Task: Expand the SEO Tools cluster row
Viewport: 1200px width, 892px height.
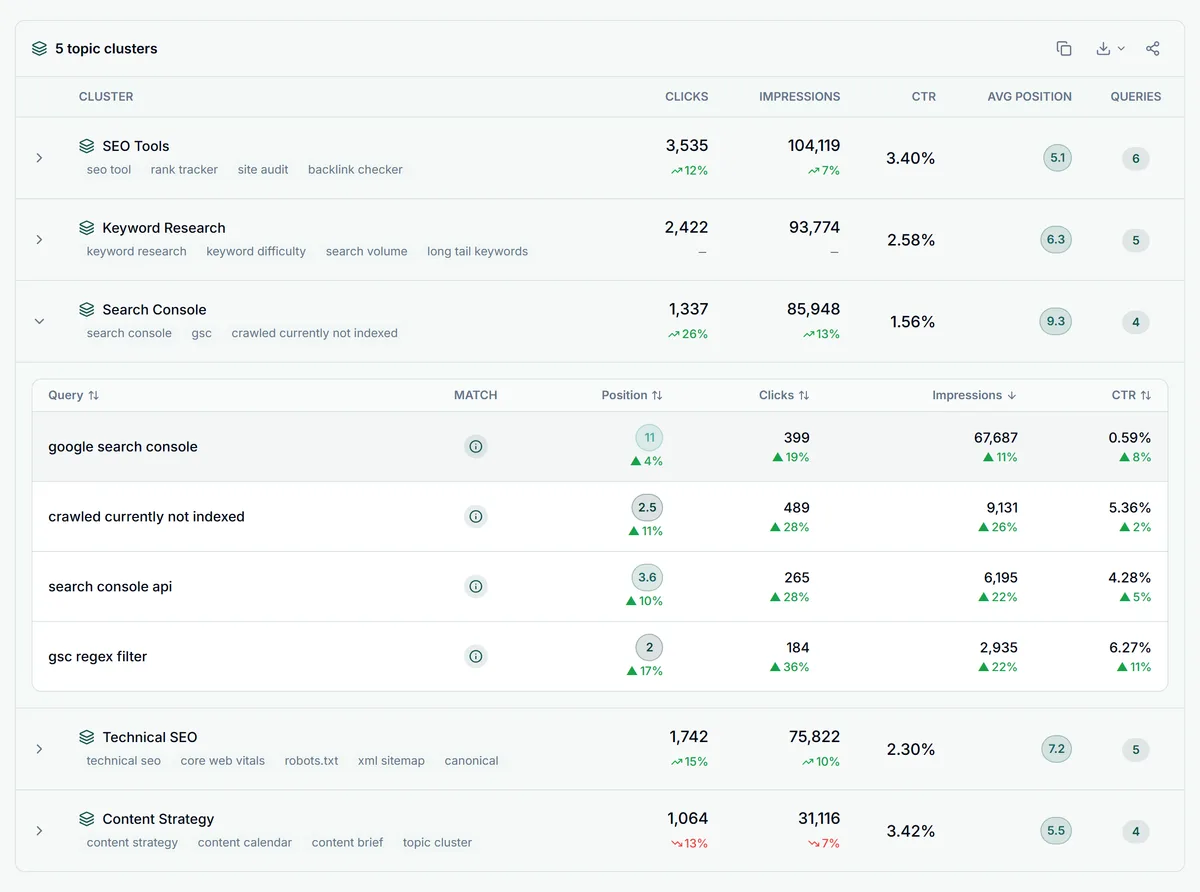Action: click(x=39, y=158)
